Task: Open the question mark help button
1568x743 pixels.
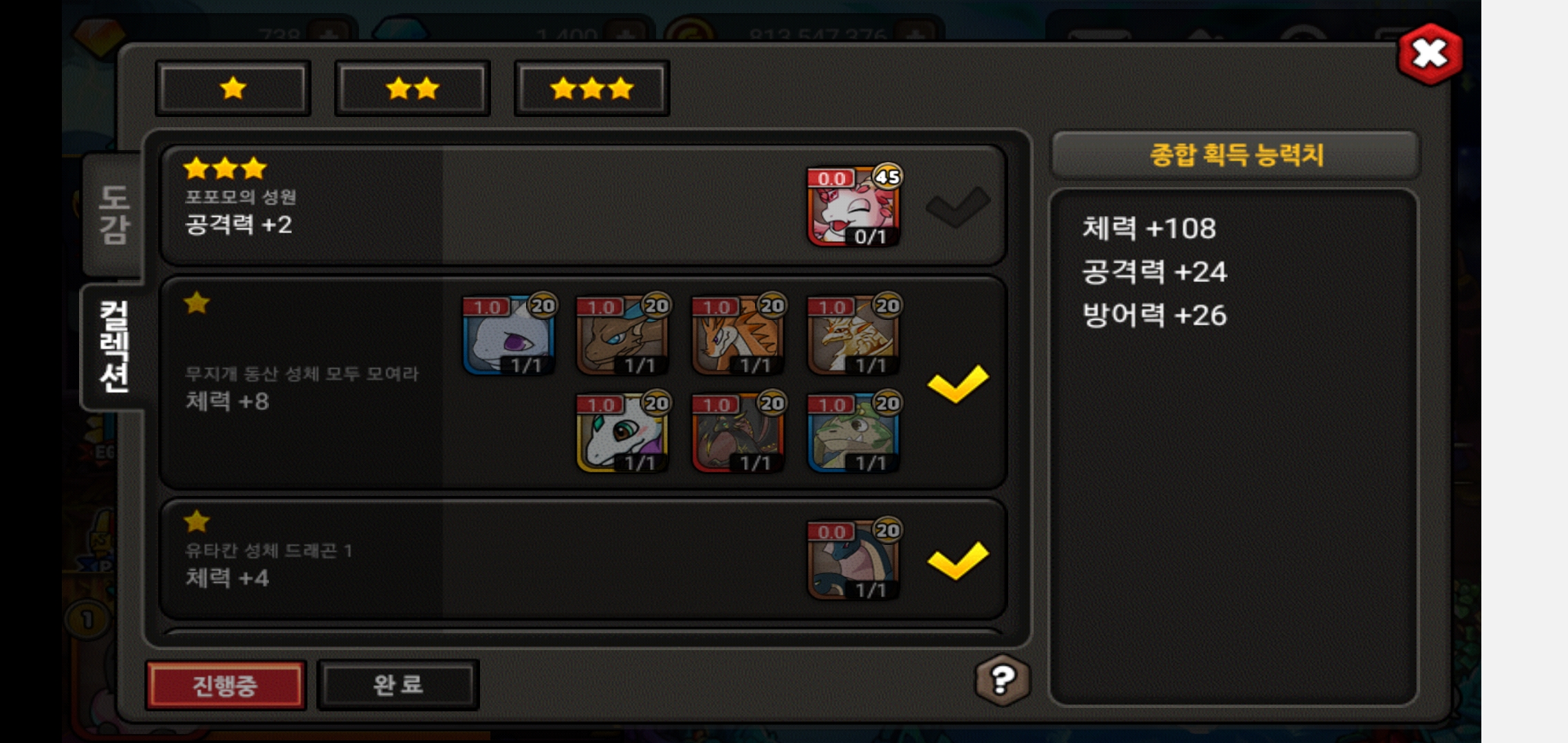Action: click(x=1003, y=680)
